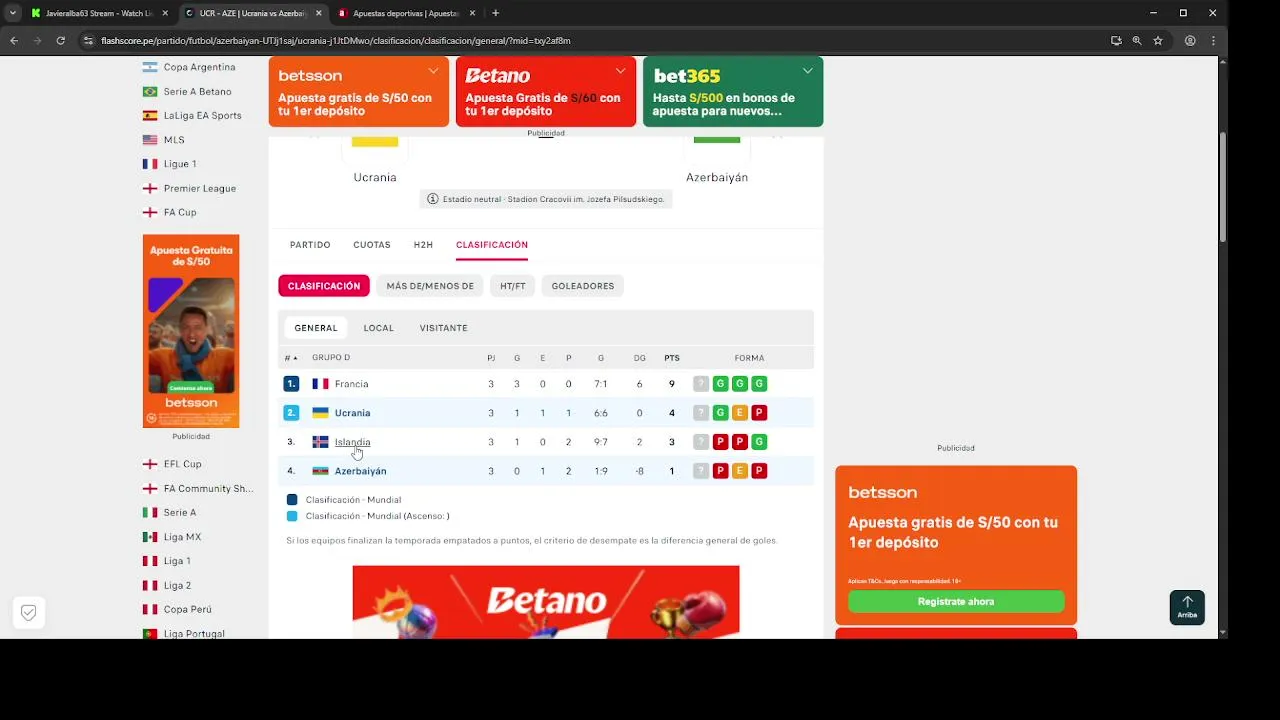Screen dimensions: 1280x720
Task: Select the GOLEADORES filter
Action: click(x=583, y=286)
